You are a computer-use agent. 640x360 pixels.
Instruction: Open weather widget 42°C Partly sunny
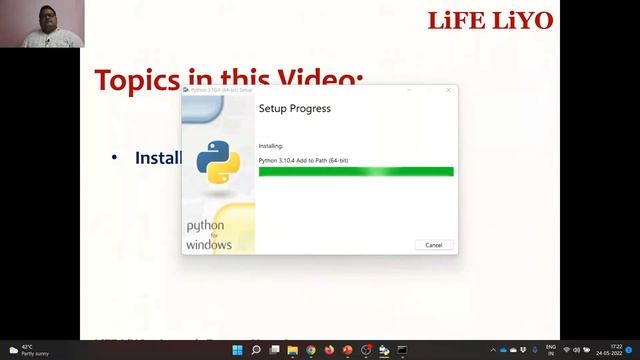(29, 350)
